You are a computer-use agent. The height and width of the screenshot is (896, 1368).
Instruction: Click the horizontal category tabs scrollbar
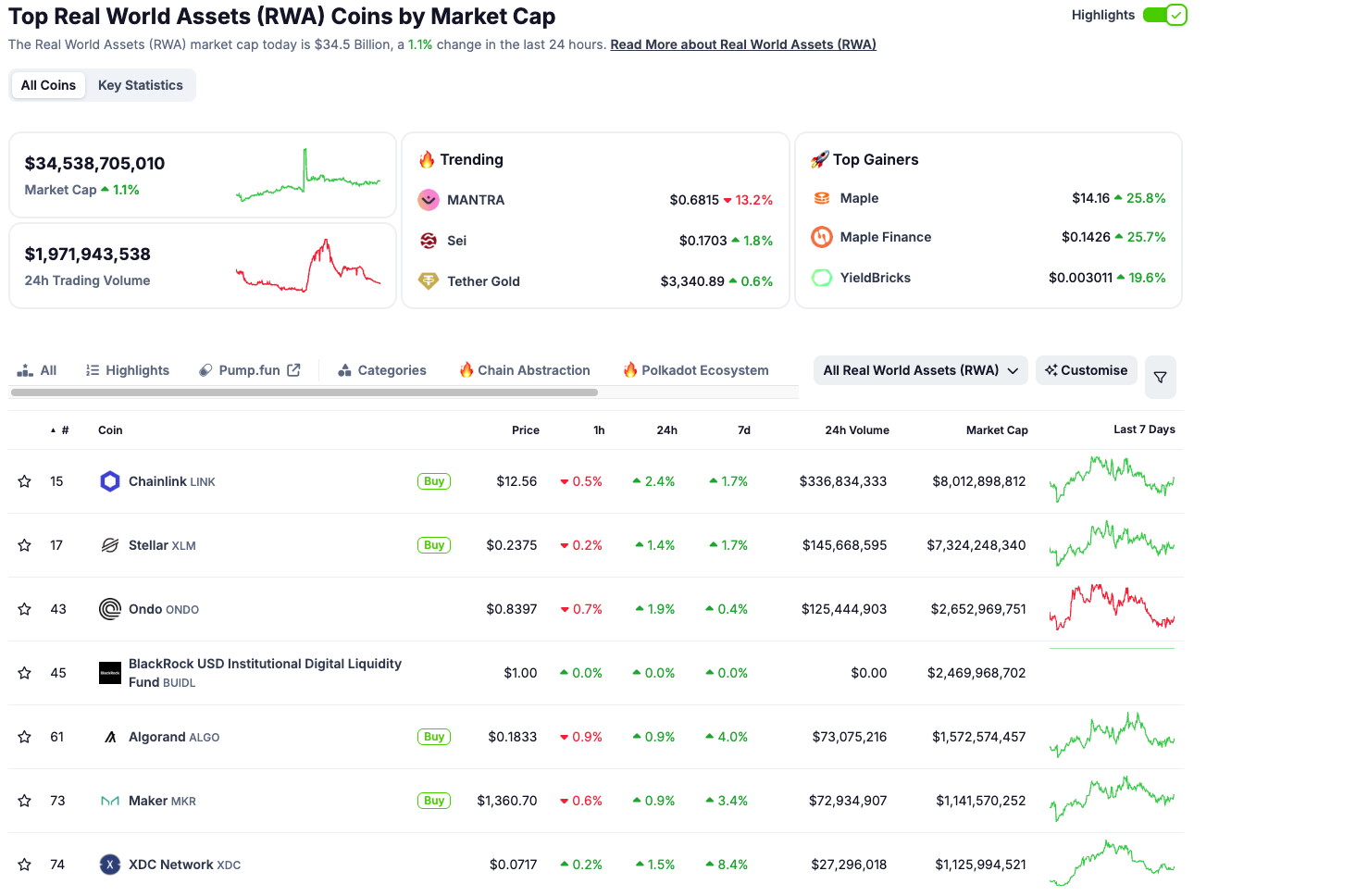(x=304, y=392)
